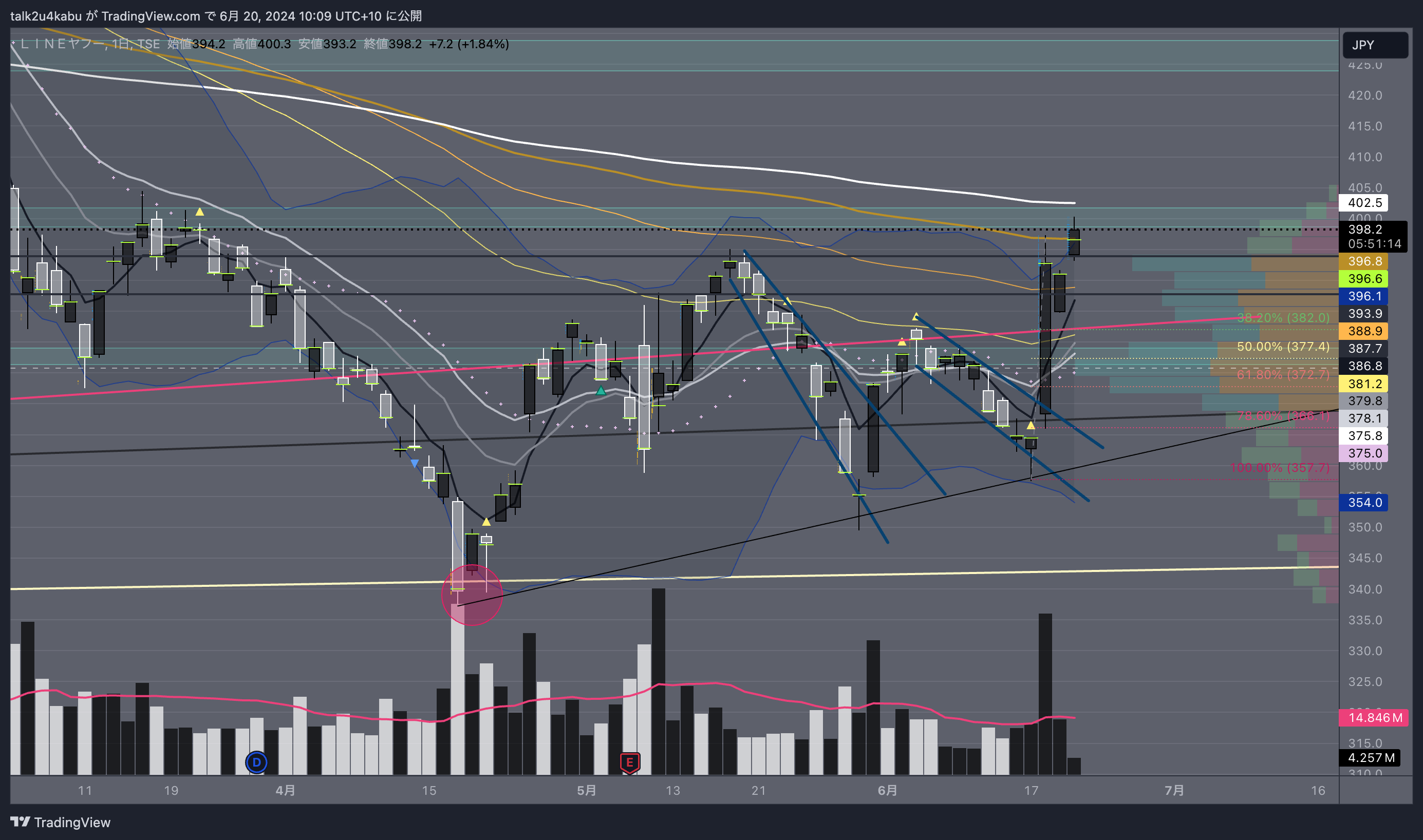Select the 50.00% (377.4) Fibonacci level

1283,347
